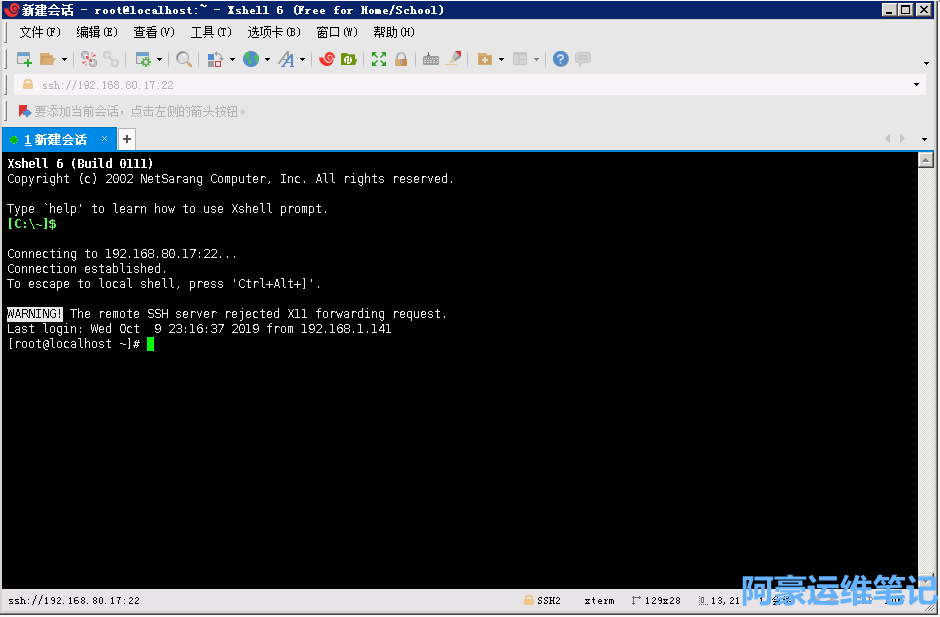940x617 pixels.
Task: Click the lock screen padlock icon
Action: point(401,60)
